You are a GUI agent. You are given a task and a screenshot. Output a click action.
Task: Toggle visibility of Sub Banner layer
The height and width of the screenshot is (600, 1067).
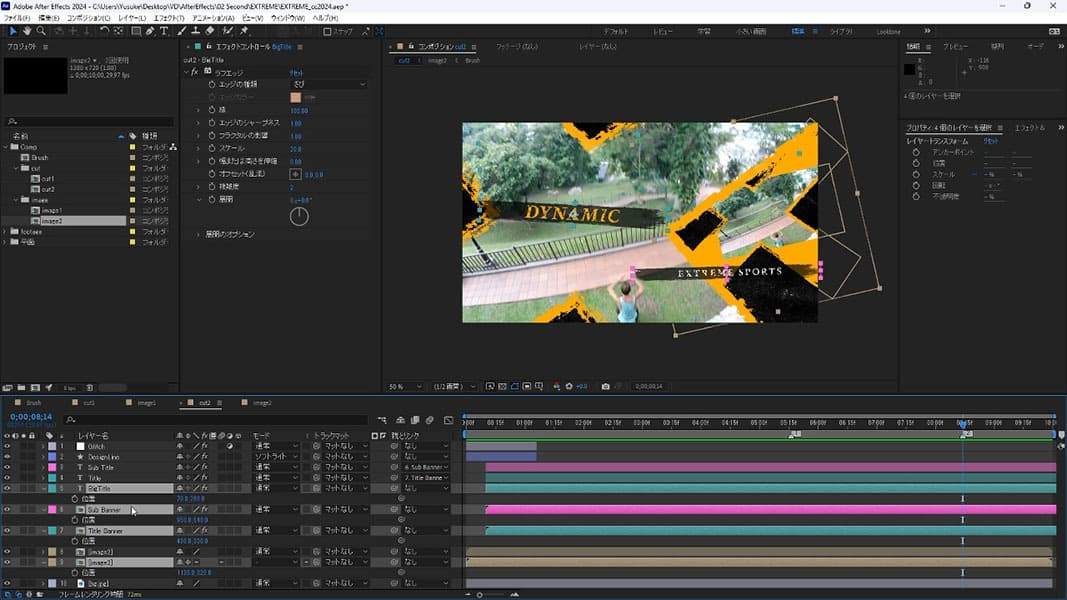[x=7, y=509]
